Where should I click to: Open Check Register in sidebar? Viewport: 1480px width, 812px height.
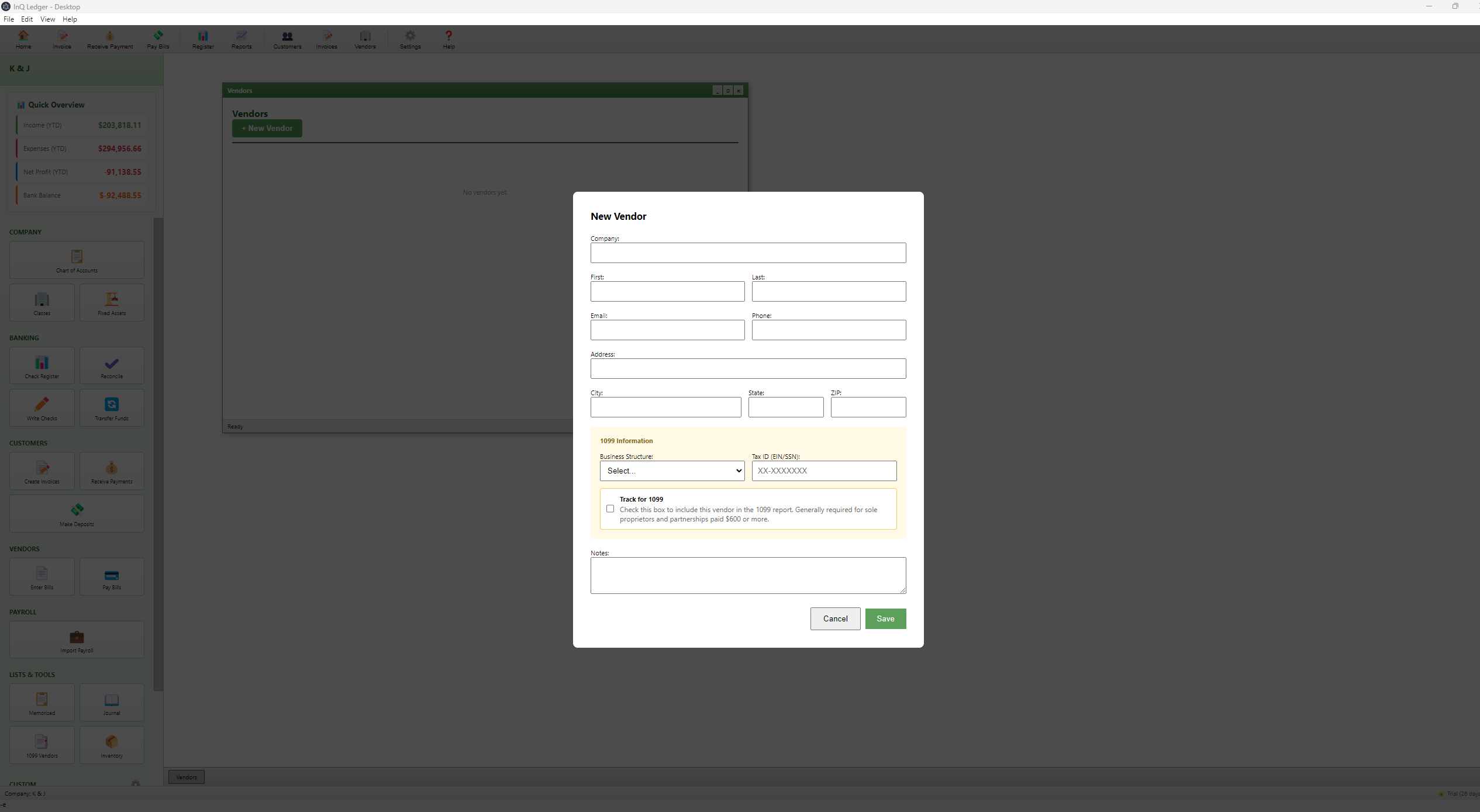point(42,366)
